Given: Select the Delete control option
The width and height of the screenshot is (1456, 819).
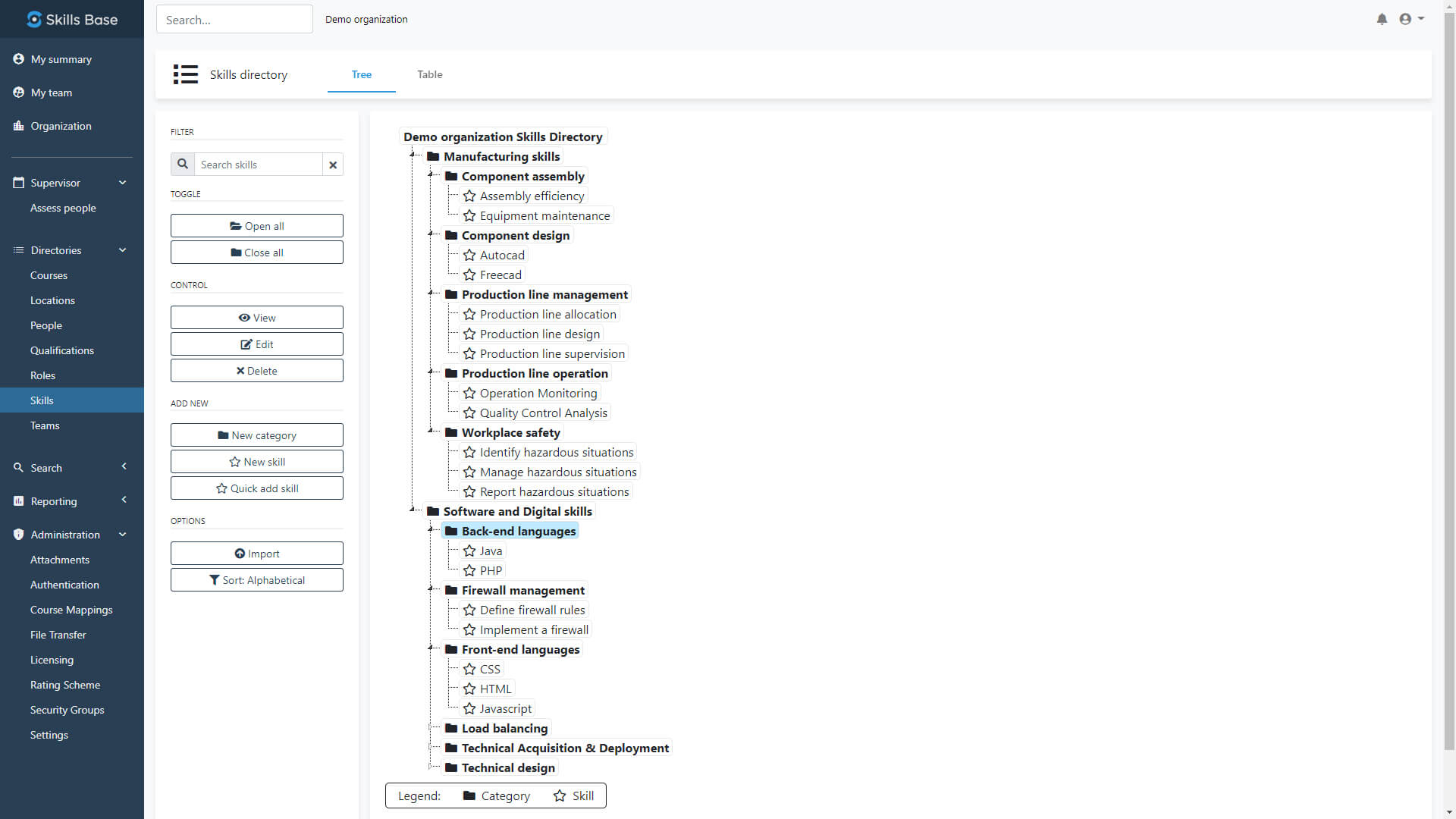Looking at the screenshot, I should pyautogui.click(x=256, y=370).
